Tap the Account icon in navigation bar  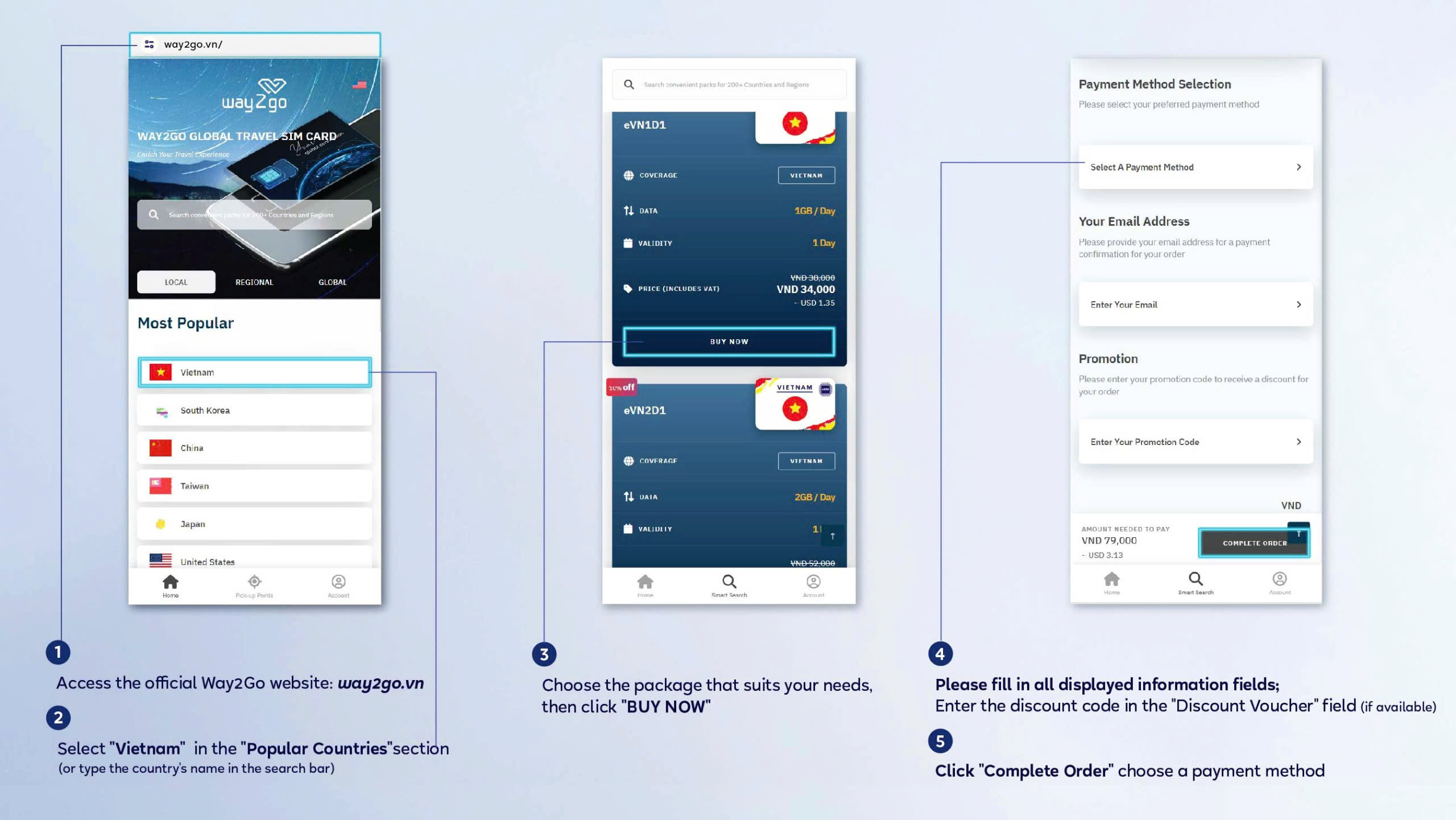coord(338,582)
